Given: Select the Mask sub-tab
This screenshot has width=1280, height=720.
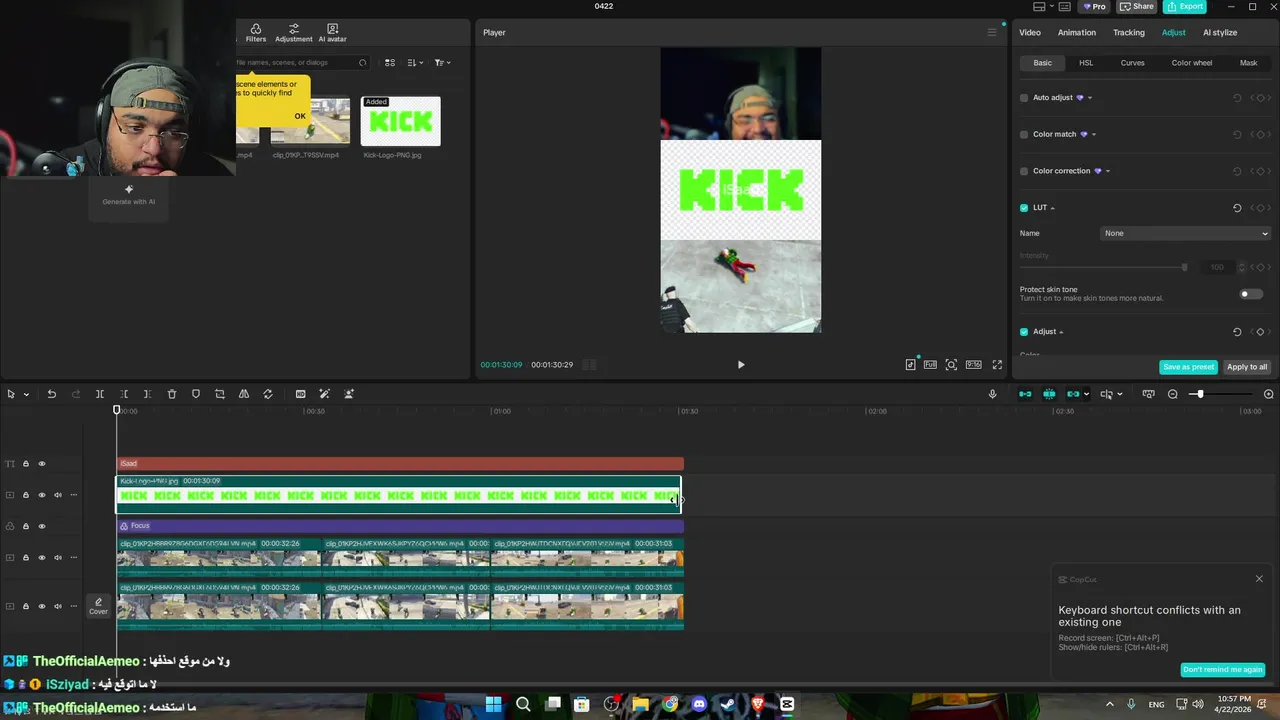Looking at the screenshot, I should pos(1249,63).
